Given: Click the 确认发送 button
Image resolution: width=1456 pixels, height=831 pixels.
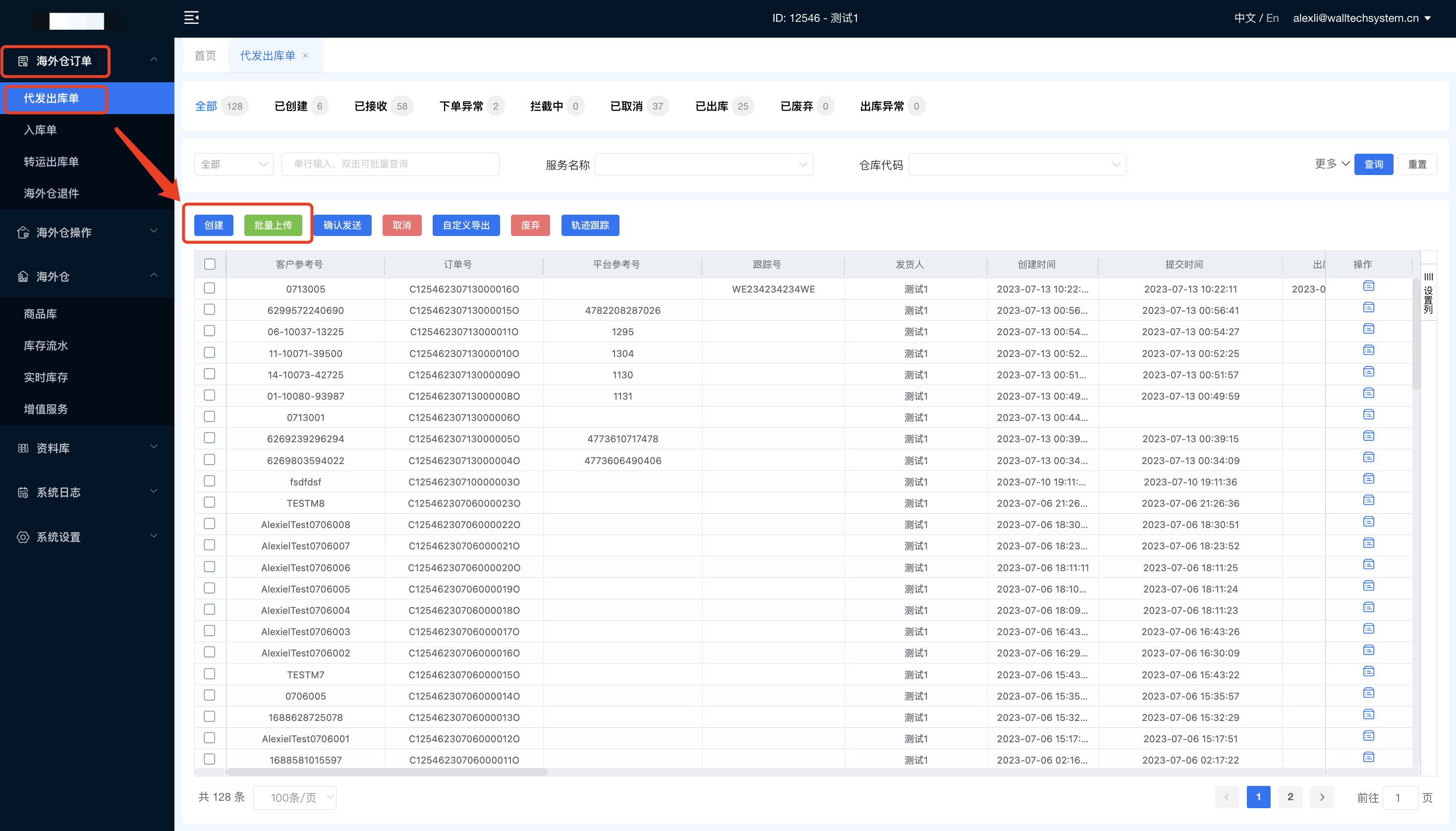Looking at the screenshot, I should [x=342, y=226].
